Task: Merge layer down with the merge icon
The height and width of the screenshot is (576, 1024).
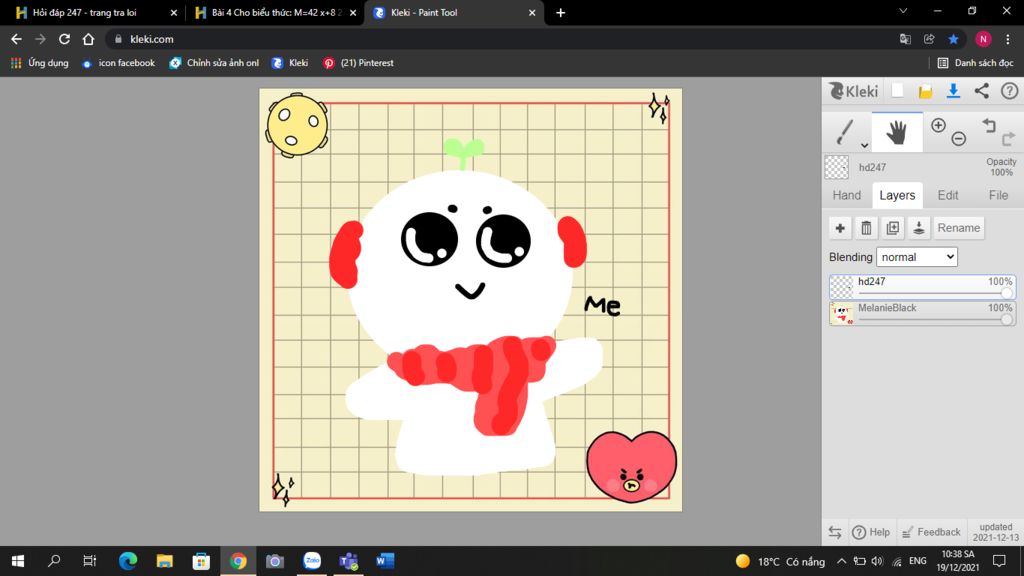Action: point(918,228)
